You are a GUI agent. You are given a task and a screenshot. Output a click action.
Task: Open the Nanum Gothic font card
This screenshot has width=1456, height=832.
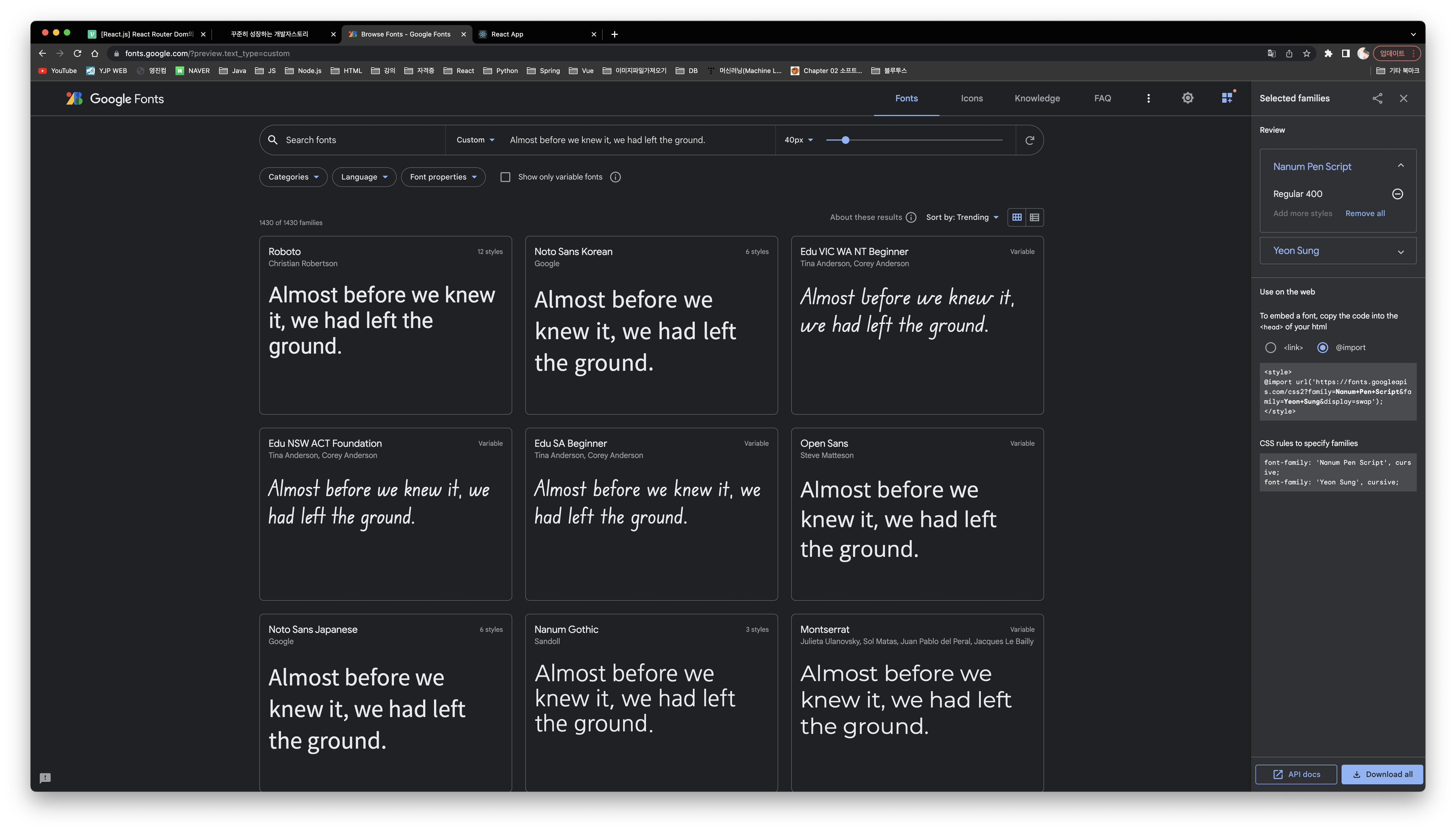click(x=651, y=702)
